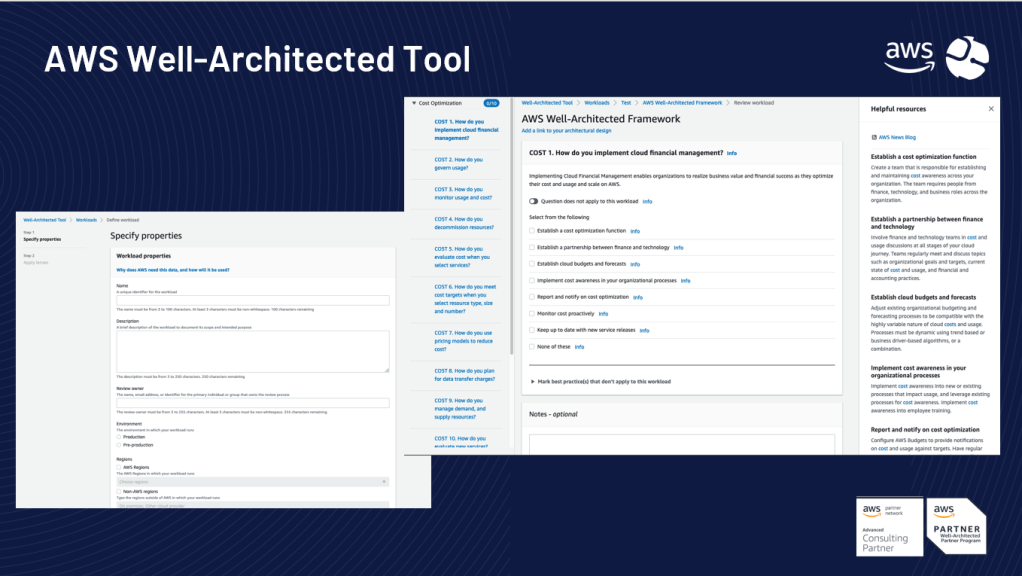Screen dimensions: 1022x576
Task: Click Info next to COST 1 heading
Action: (x=732, y=153)
